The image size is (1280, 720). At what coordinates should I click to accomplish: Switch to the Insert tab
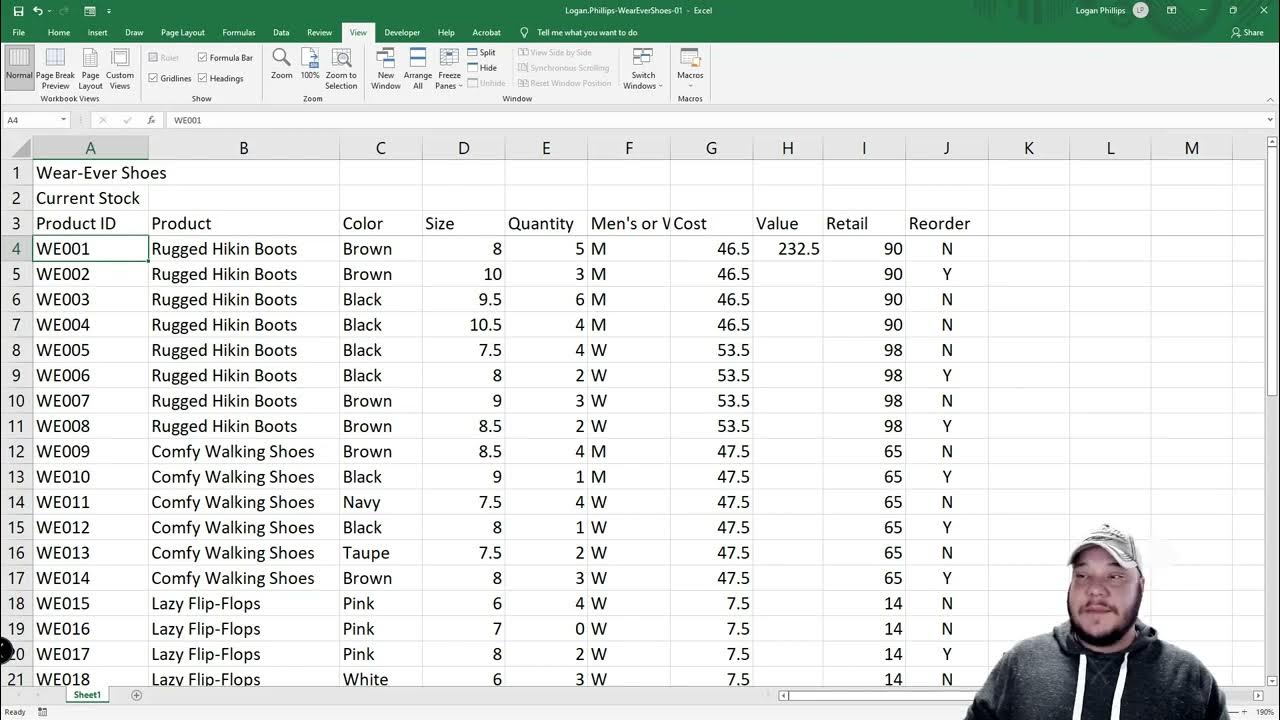97,32
